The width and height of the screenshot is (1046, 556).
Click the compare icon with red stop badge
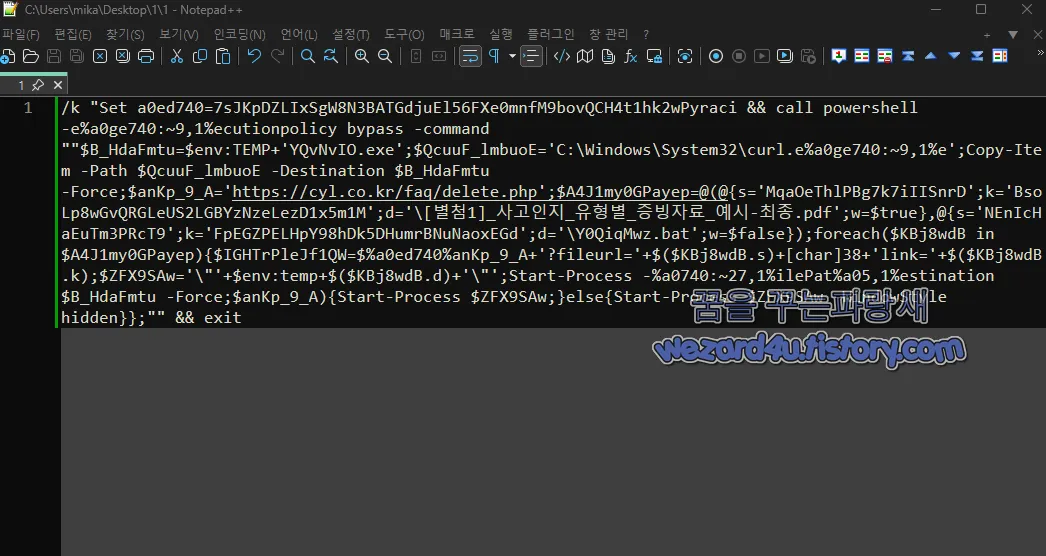pyautogui.click(x=885, y=56)
